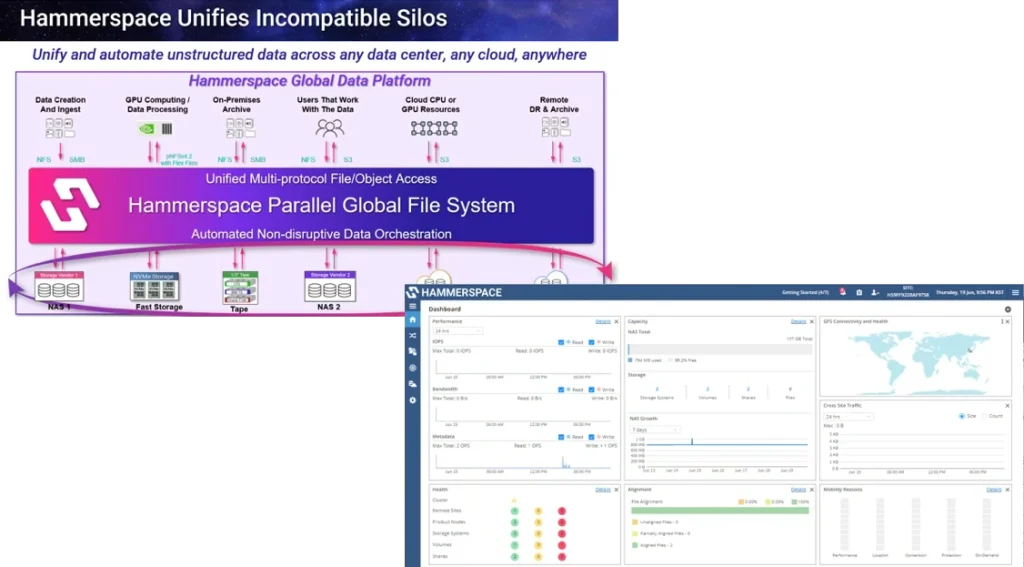Close the Mobility Reasons panel

(1007, 489)
